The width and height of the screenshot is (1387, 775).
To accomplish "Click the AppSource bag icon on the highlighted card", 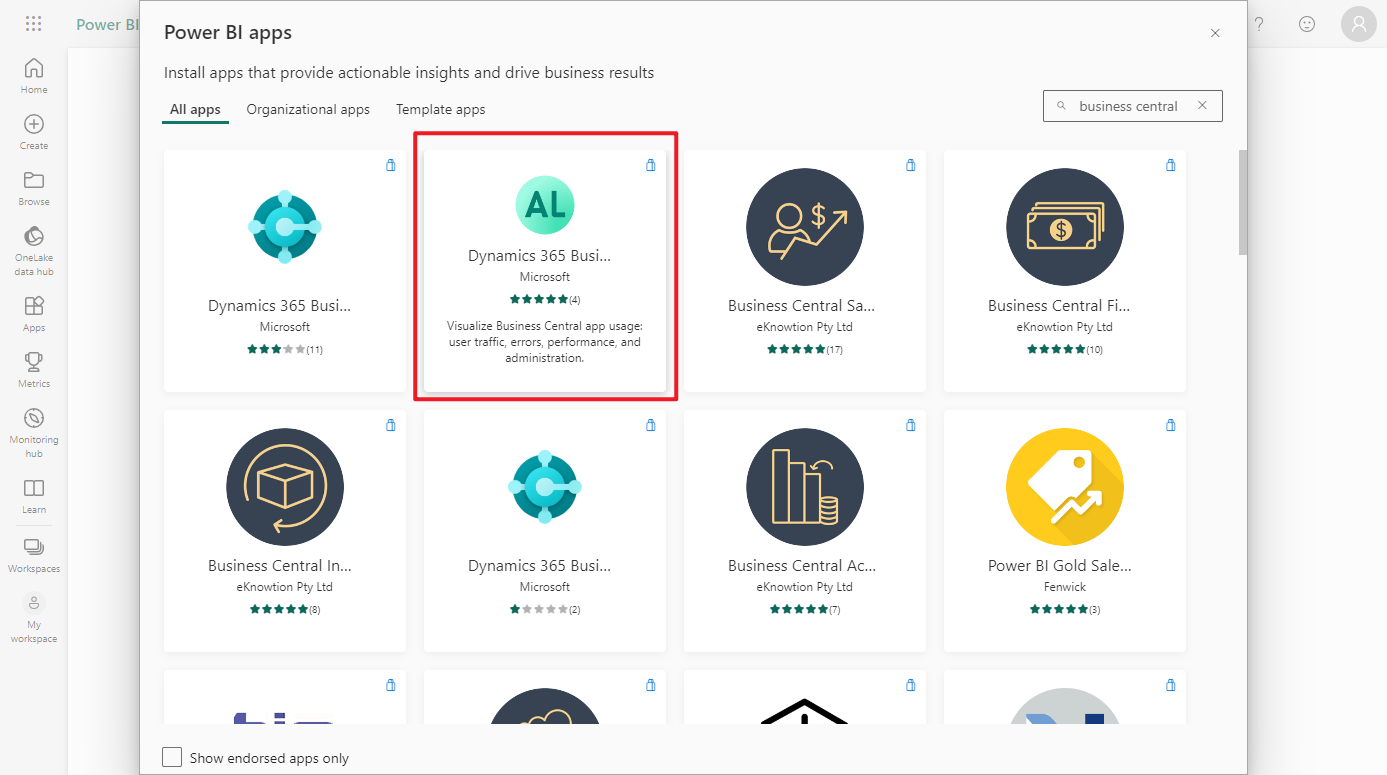I will pyautogui.click(x=650, y=165).
